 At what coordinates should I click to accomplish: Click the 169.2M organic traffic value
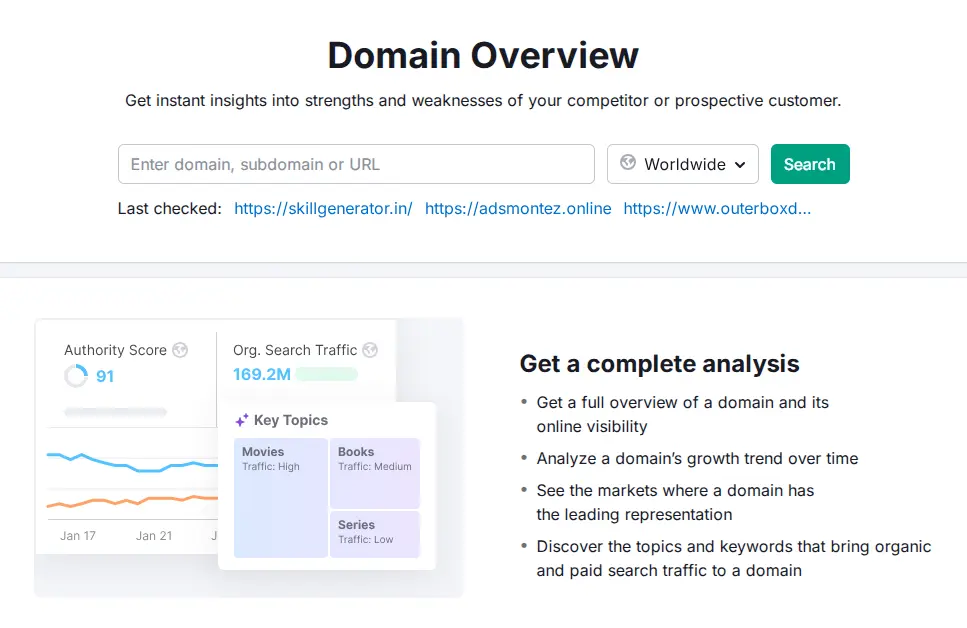click(261, 375)
